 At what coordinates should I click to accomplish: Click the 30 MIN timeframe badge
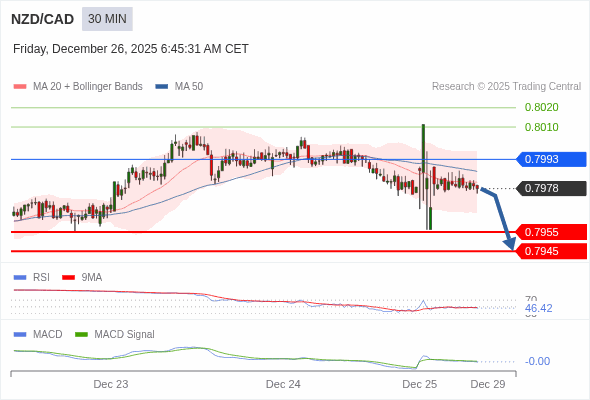[107, 19]
